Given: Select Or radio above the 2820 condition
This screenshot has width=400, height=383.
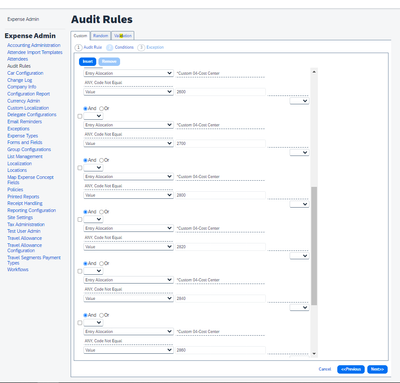Looking at the screenshot, I should tap(101, 212).
